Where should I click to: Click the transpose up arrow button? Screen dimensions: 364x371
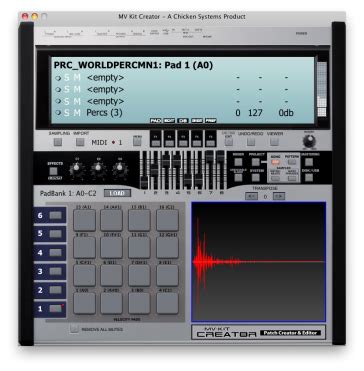point(278,196)
